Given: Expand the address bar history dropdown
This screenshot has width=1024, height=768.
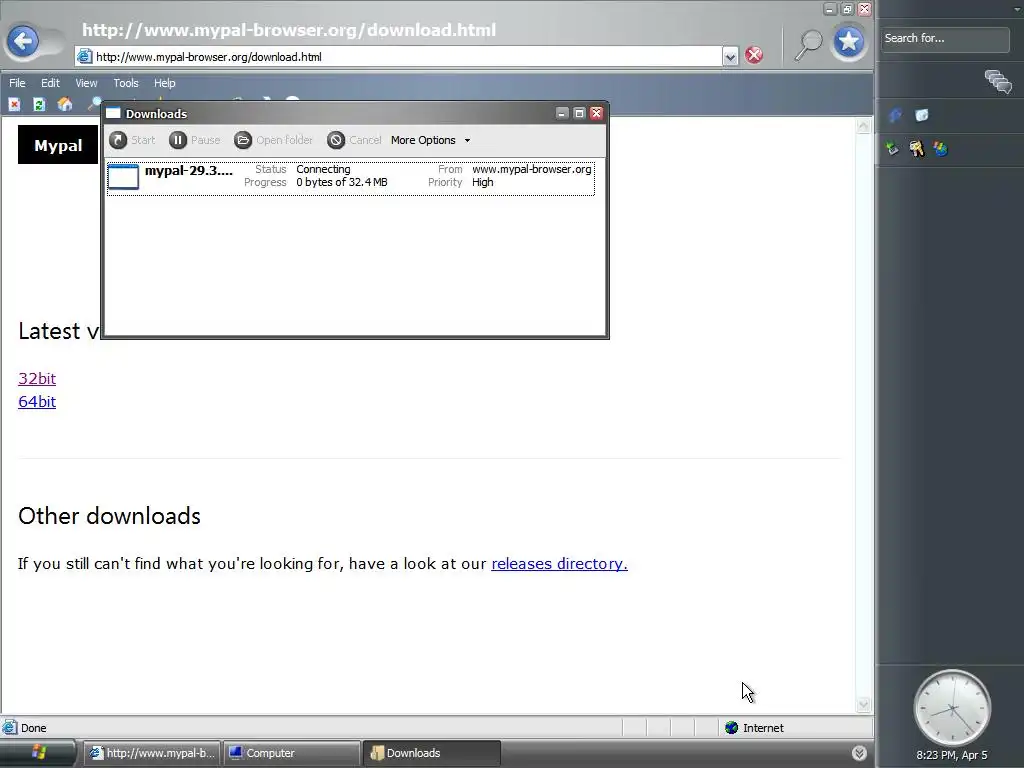Looking at the screenshot, I should (x=730, y=57).
